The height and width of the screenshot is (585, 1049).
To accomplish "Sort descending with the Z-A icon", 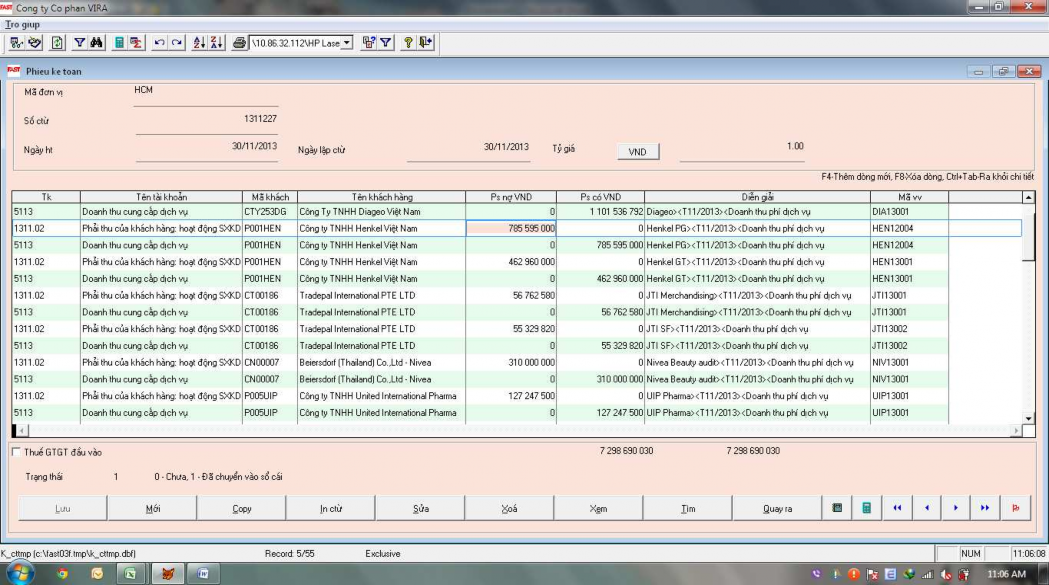I will point(216,43).
